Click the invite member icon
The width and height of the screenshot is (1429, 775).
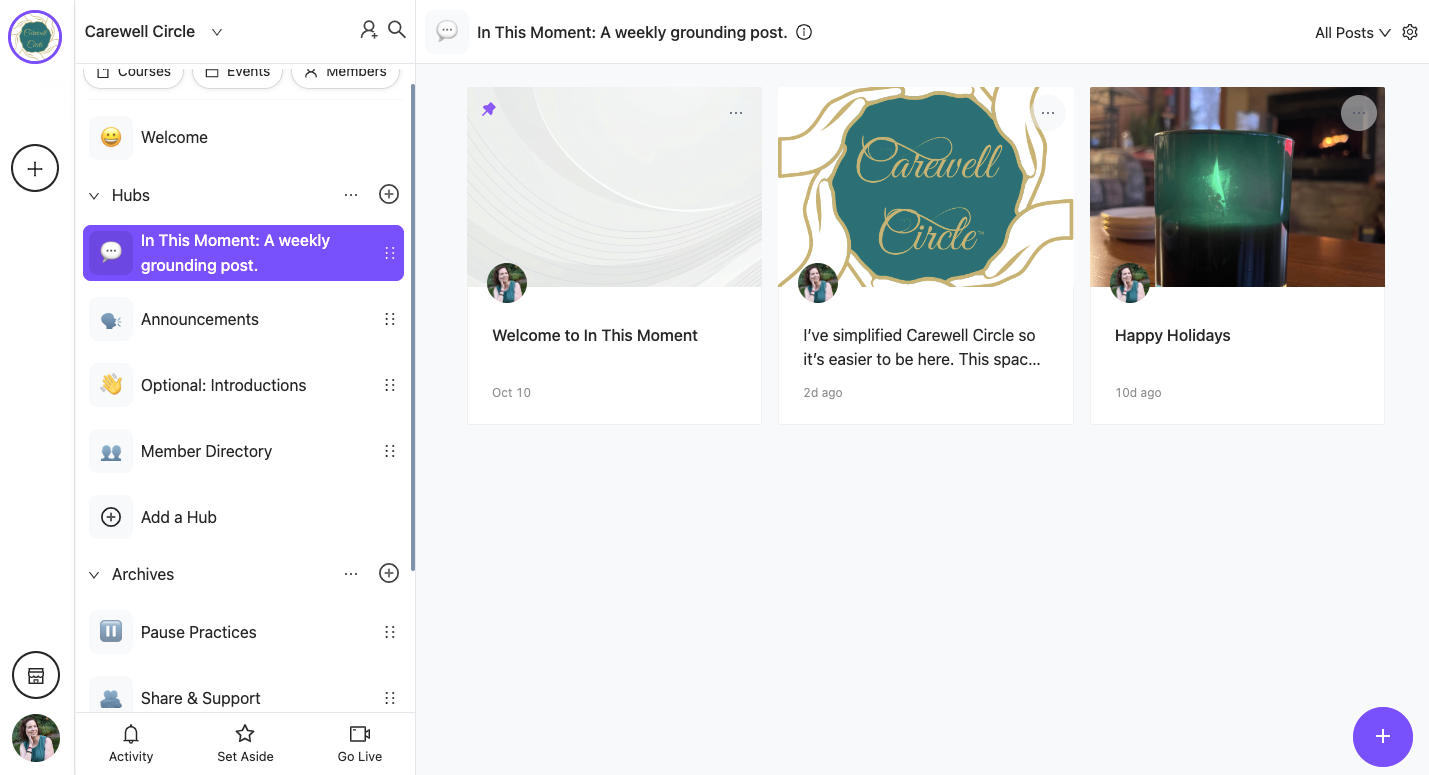[369, 30]
